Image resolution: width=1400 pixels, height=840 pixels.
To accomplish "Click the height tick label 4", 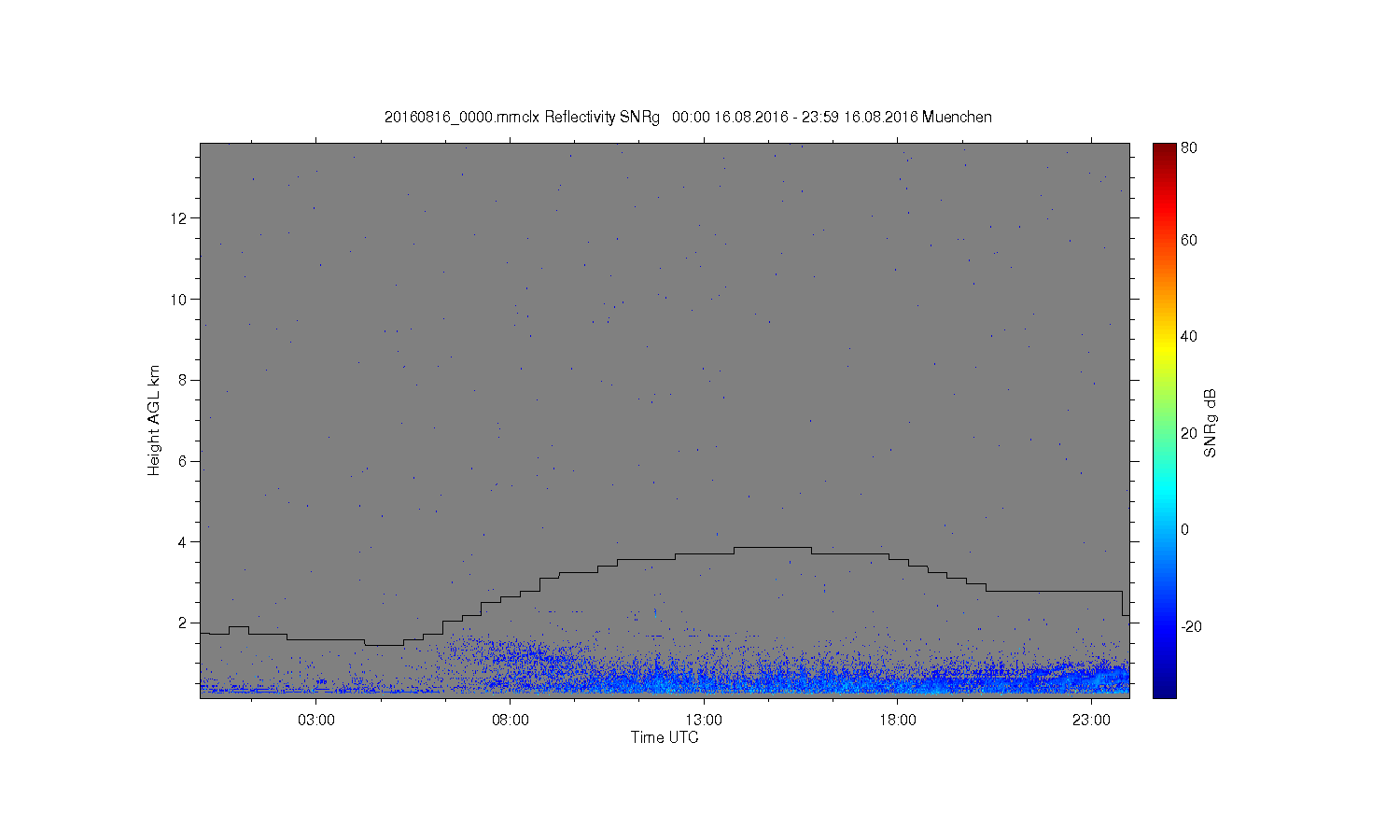I will point(184,542).
